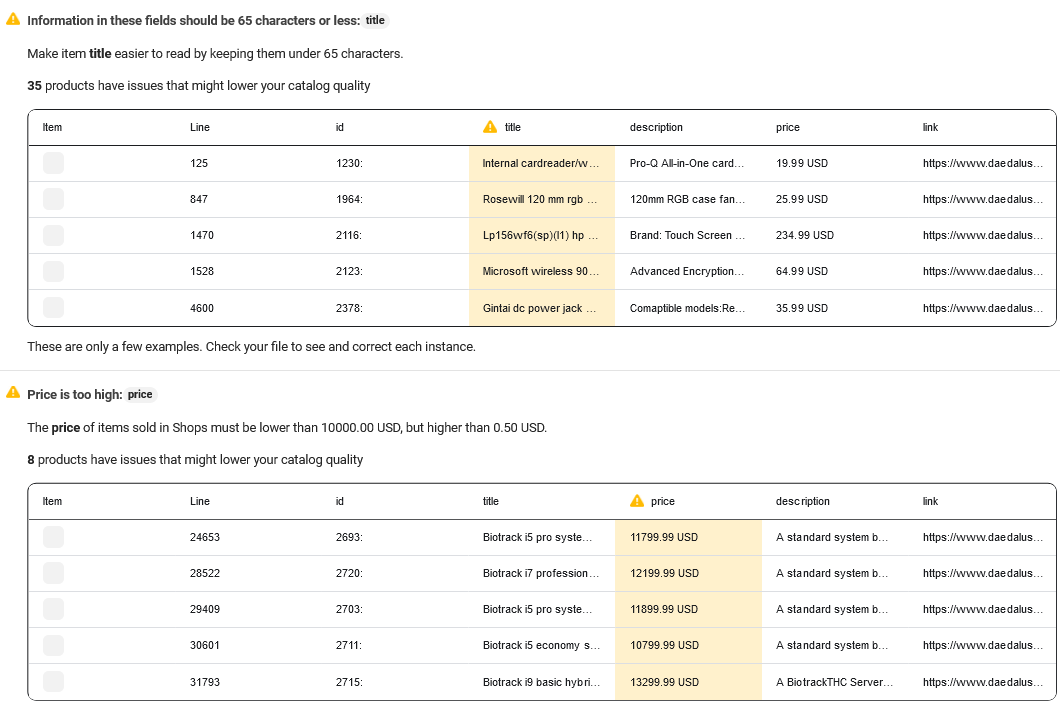Click the price tag beside Price is too high

pyautogui.click(x=140, y=394)
